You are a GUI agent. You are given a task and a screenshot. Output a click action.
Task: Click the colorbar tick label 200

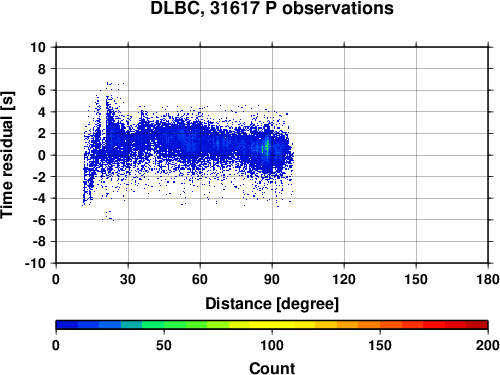(x=488, y=345)
